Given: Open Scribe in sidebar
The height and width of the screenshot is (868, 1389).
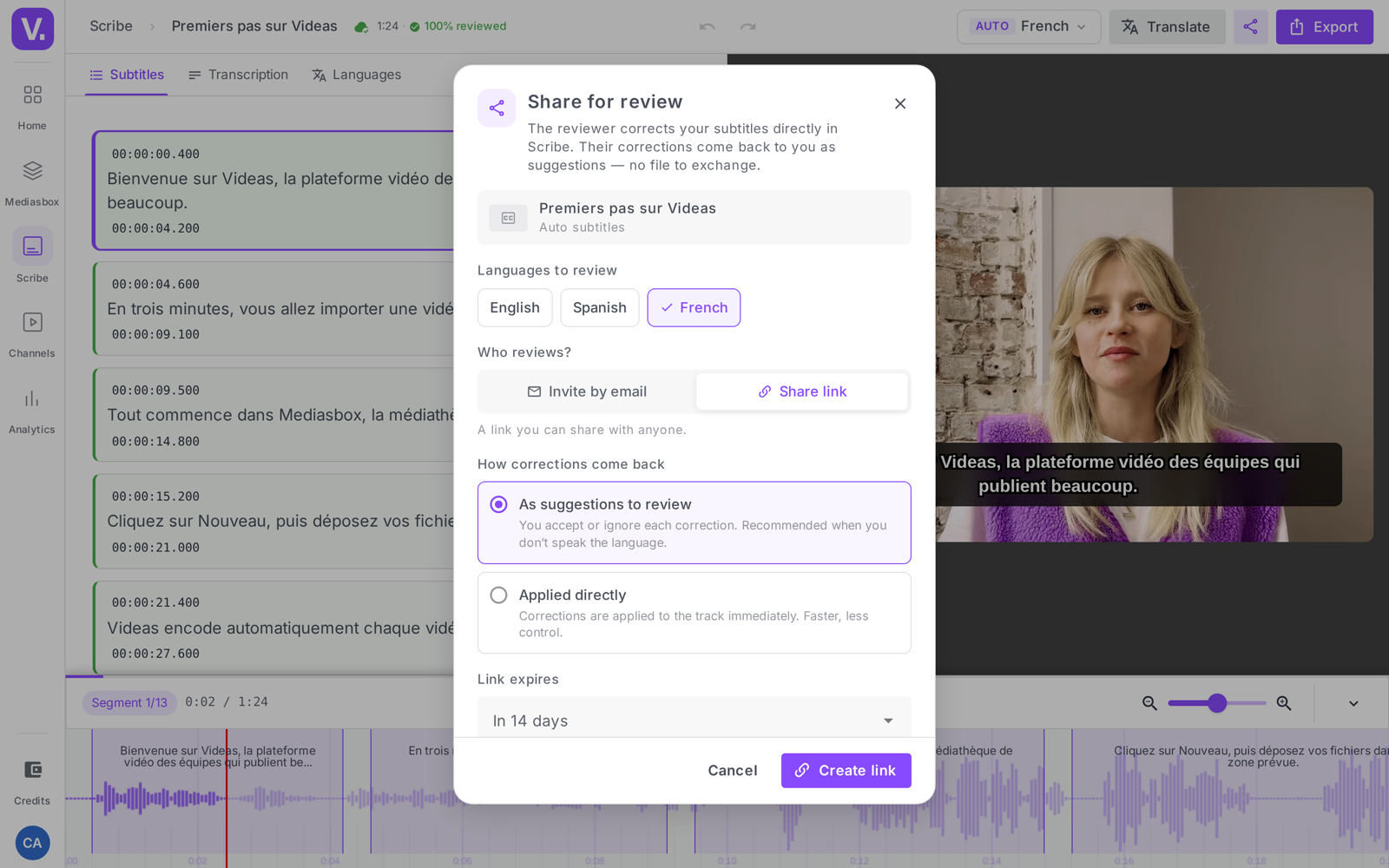Looking at the screenshot, I should tap(32, 257).
